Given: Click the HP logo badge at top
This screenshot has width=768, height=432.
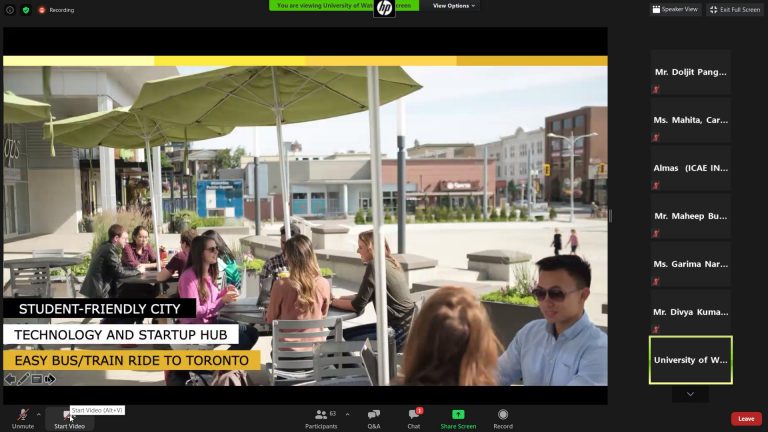Looking at the screenshot, I should pyautogui.click(x=384, y=8).
